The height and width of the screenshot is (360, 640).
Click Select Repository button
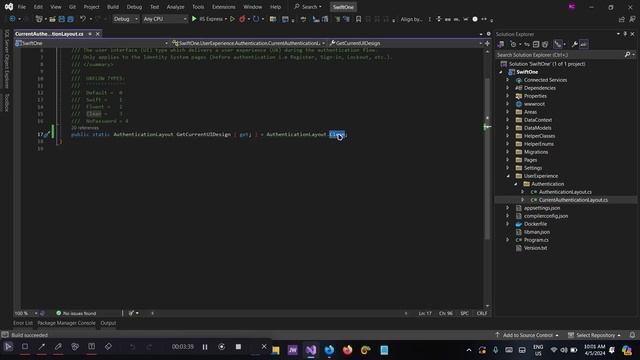coord(595,335)
